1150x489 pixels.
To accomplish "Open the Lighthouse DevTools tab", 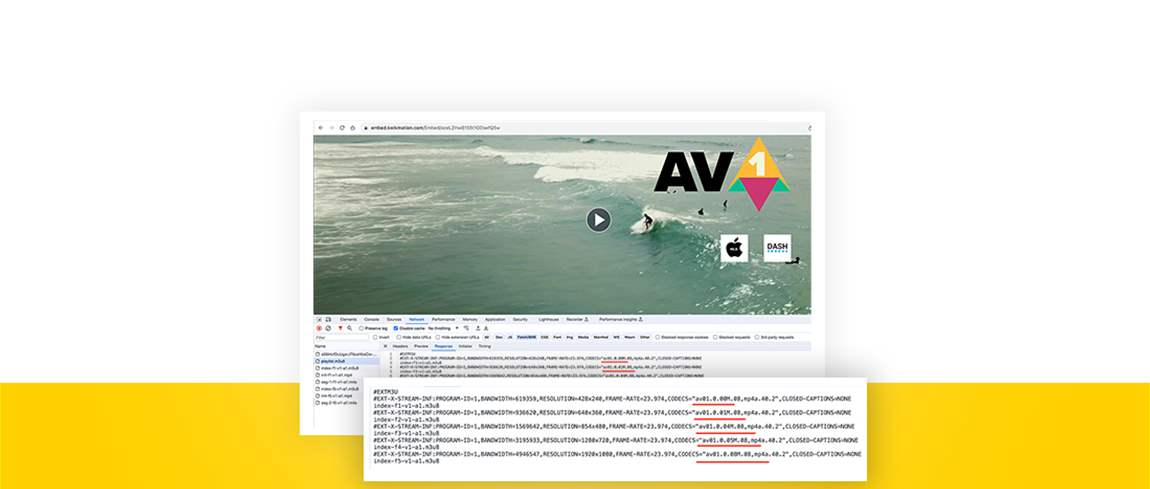I will 549,320.
